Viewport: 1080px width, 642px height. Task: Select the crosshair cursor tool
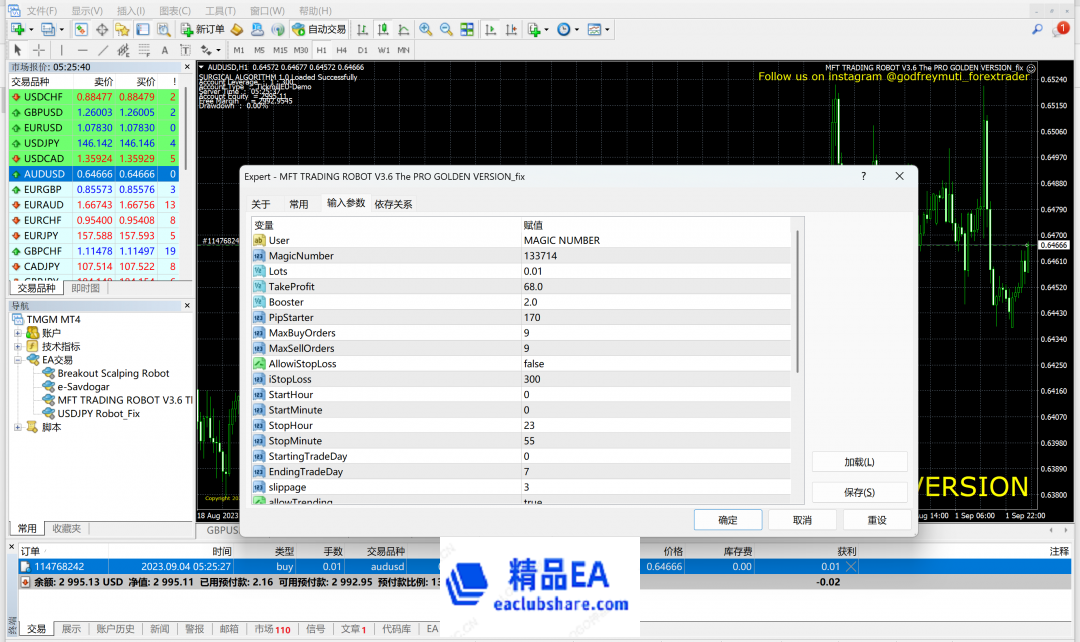[x=39, y=50]
